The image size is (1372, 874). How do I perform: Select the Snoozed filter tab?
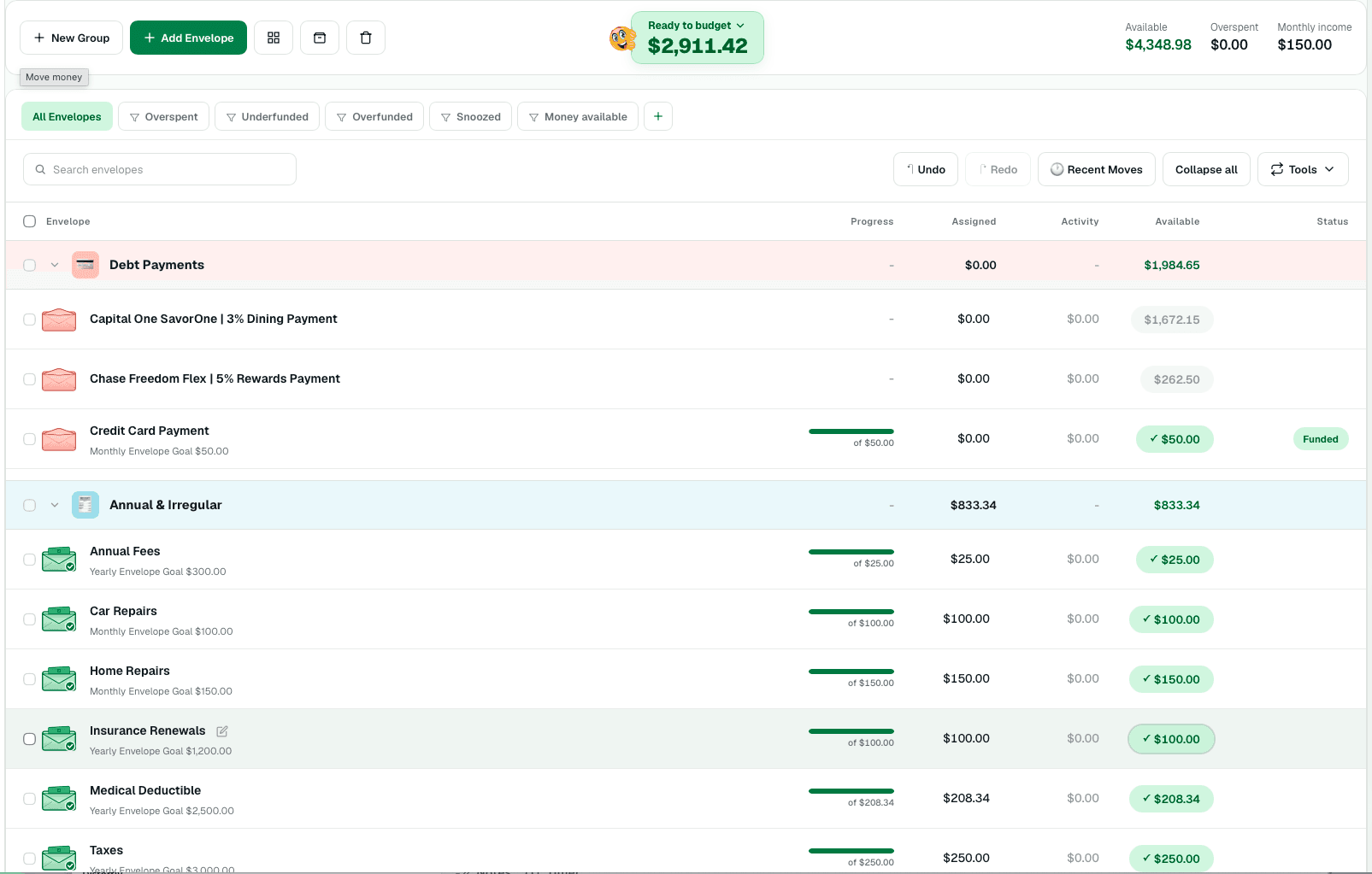click(470, 116)
